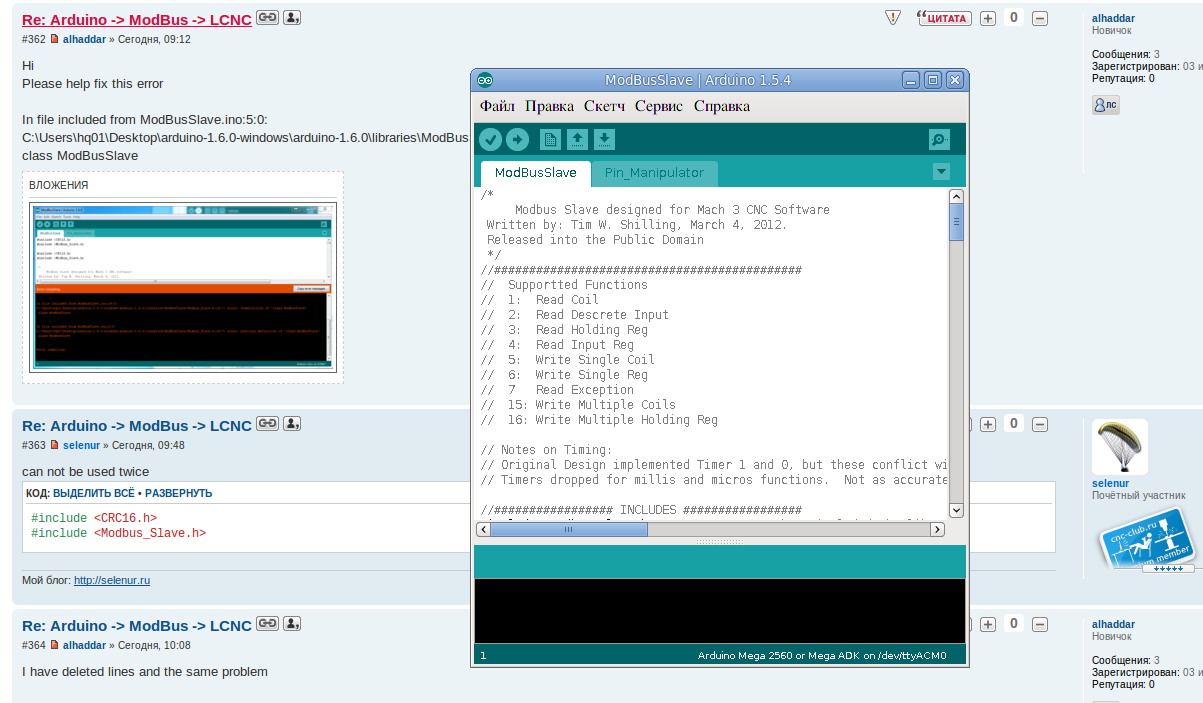1203x703 pixels.
Task: Click the rating value 0 on post #362
Action: [1013, 17]
